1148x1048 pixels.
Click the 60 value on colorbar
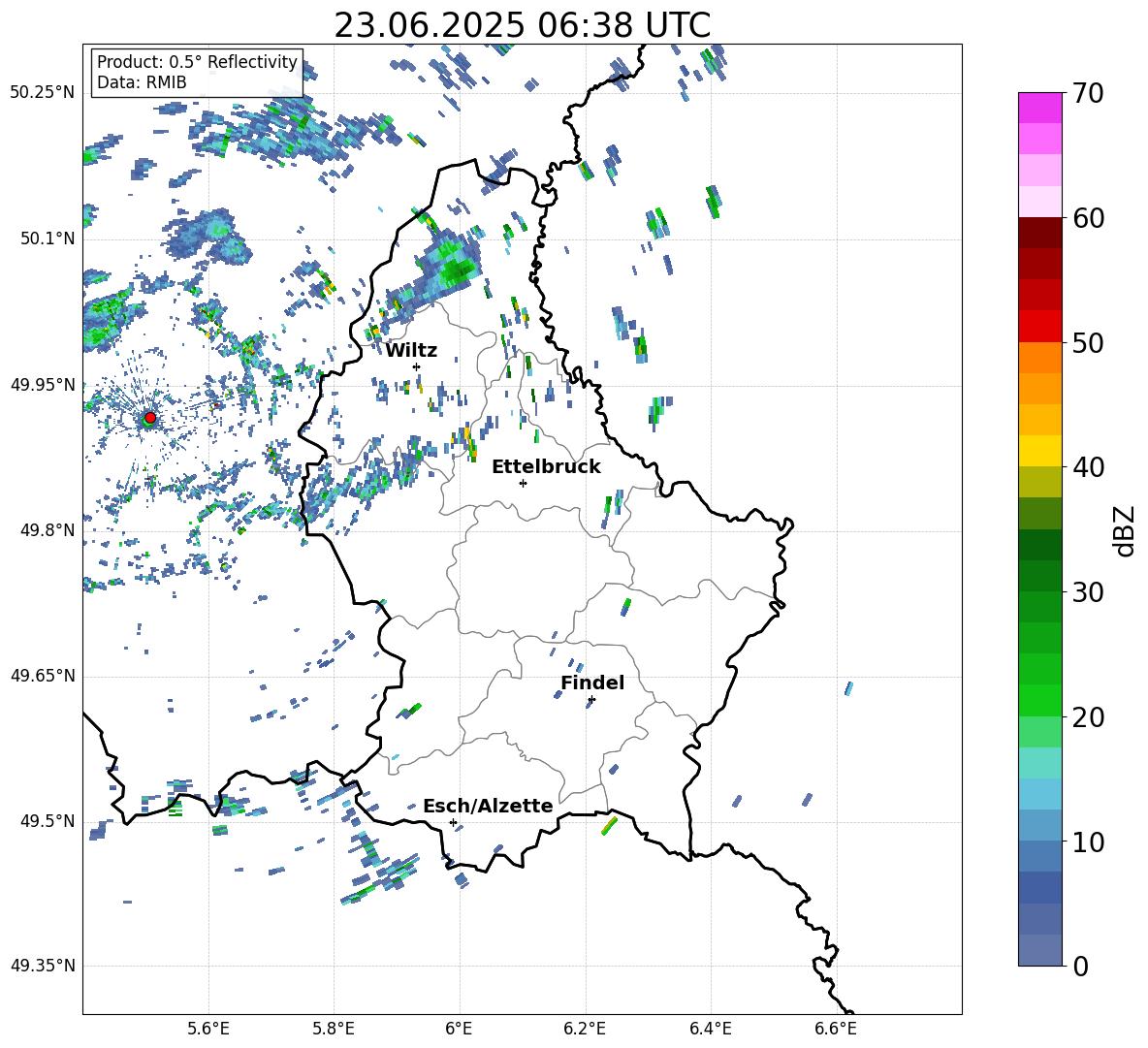coord(1088,218)
